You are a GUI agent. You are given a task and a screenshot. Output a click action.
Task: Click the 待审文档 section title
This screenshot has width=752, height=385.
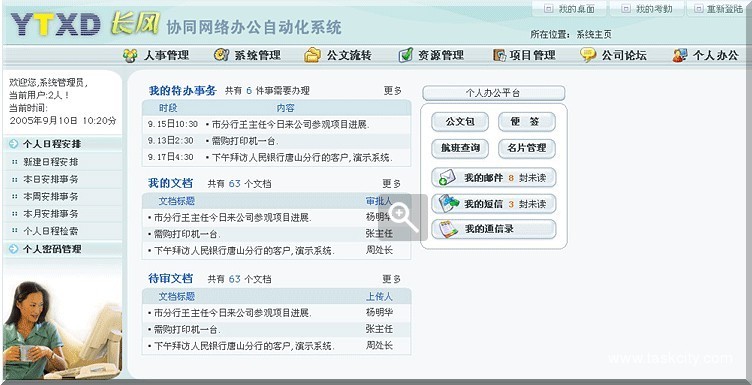170,278
